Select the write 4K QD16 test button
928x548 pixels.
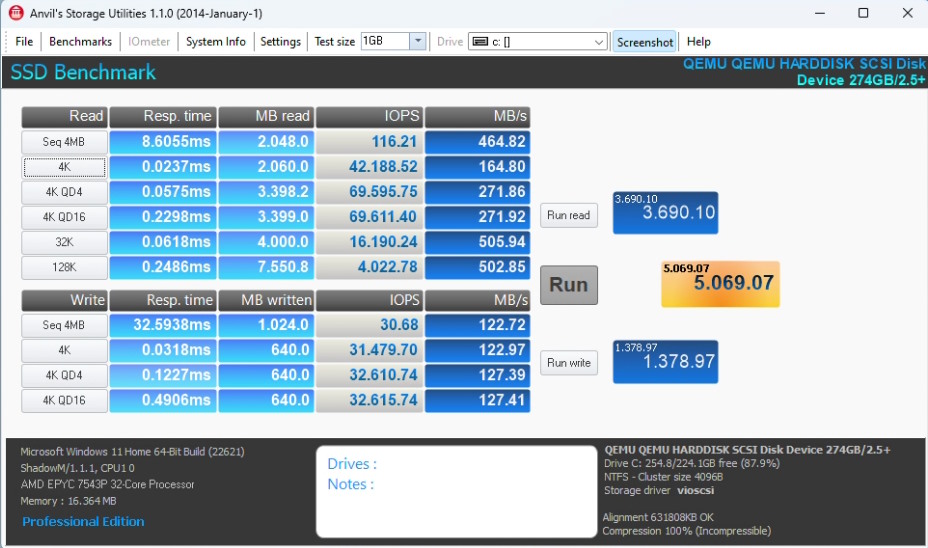pyautogui.click(x=65, y=400)
